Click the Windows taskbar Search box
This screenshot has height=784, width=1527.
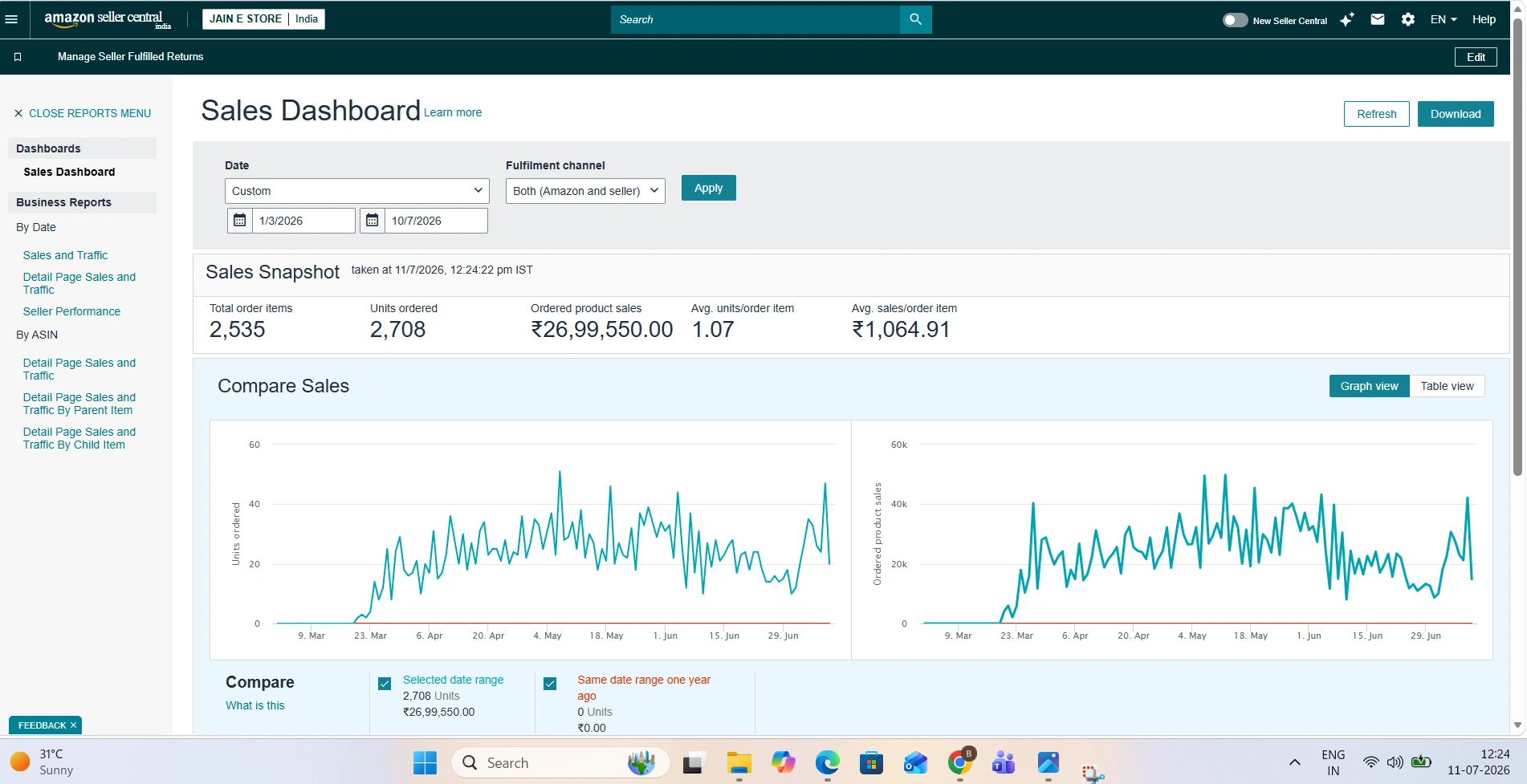click(560, 762)
